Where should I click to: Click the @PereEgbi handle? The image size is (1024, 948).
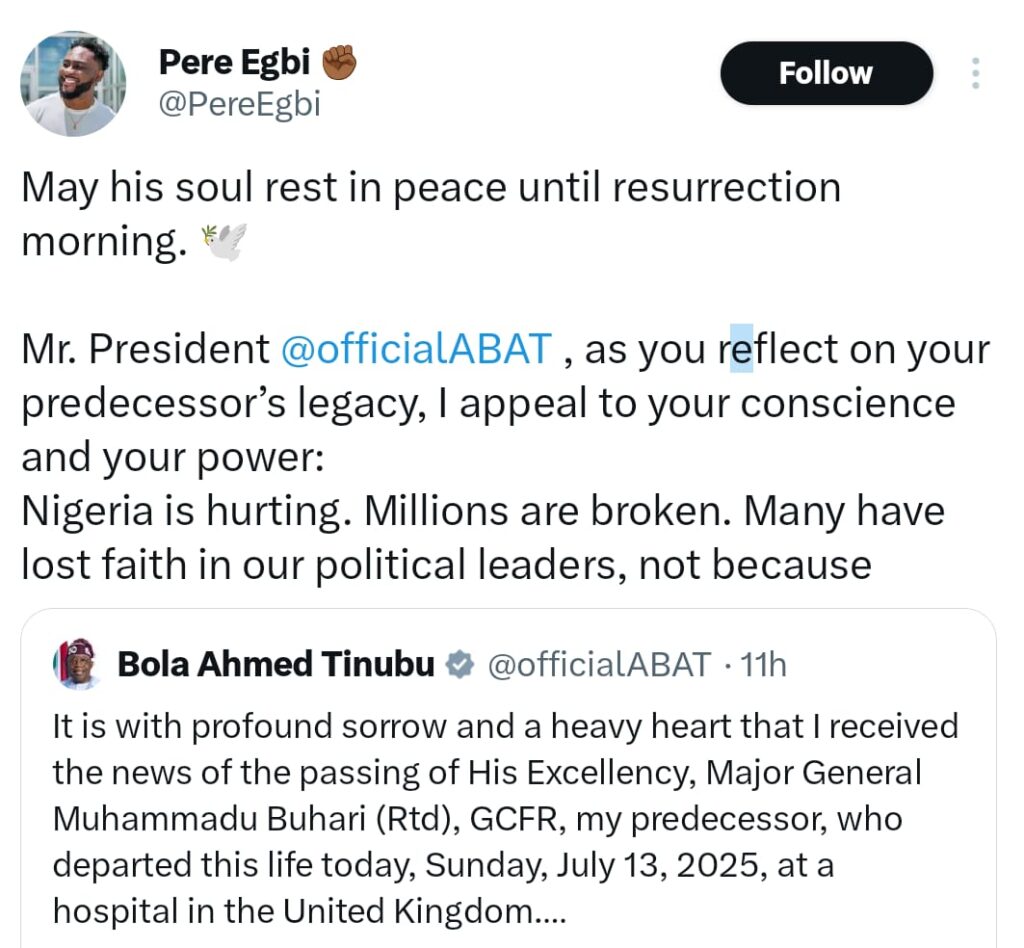(x=240, y=103)
